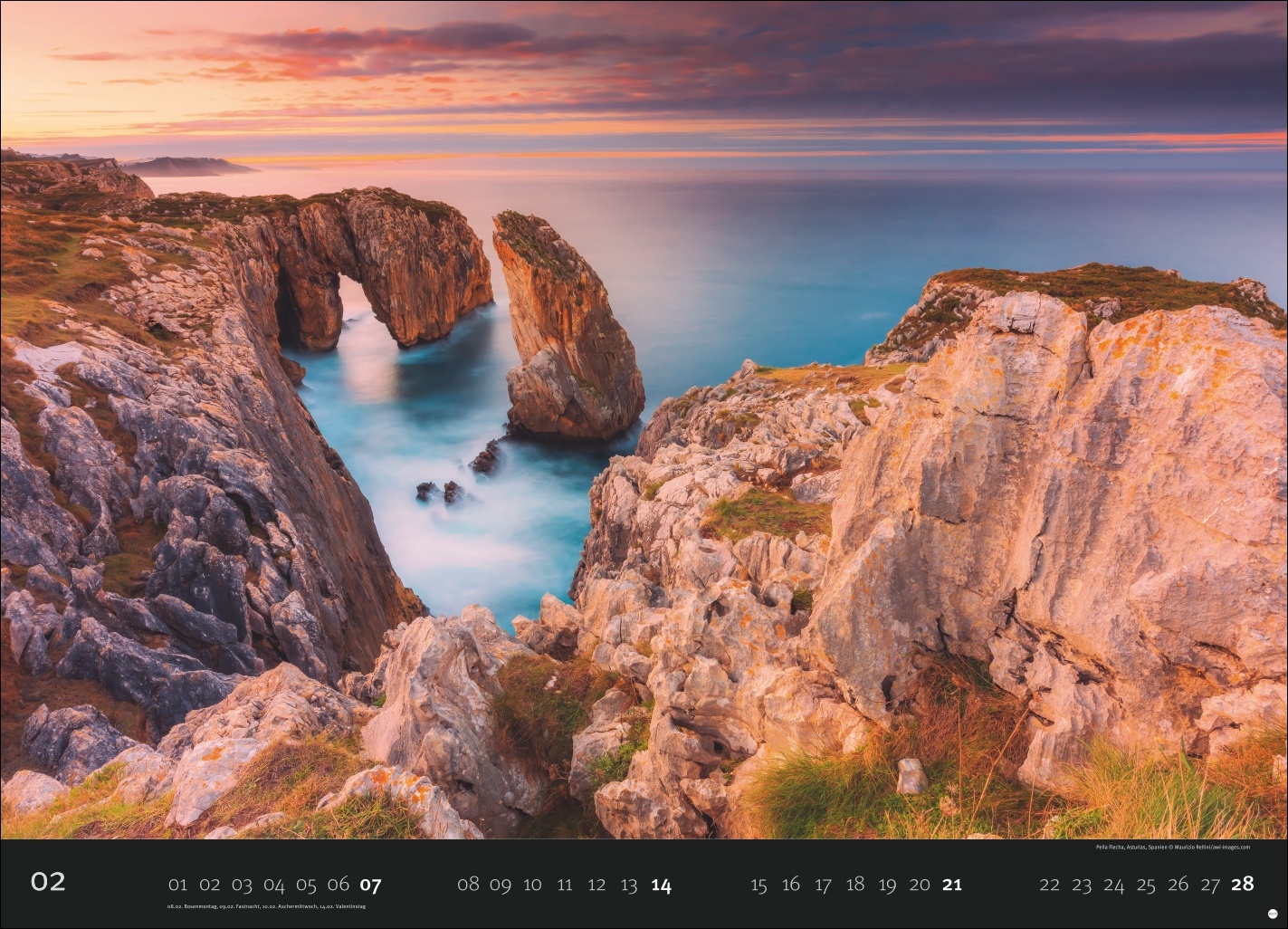Click the photo credit caption text
1288x929 pixels.
click(x=1172, y=848)
